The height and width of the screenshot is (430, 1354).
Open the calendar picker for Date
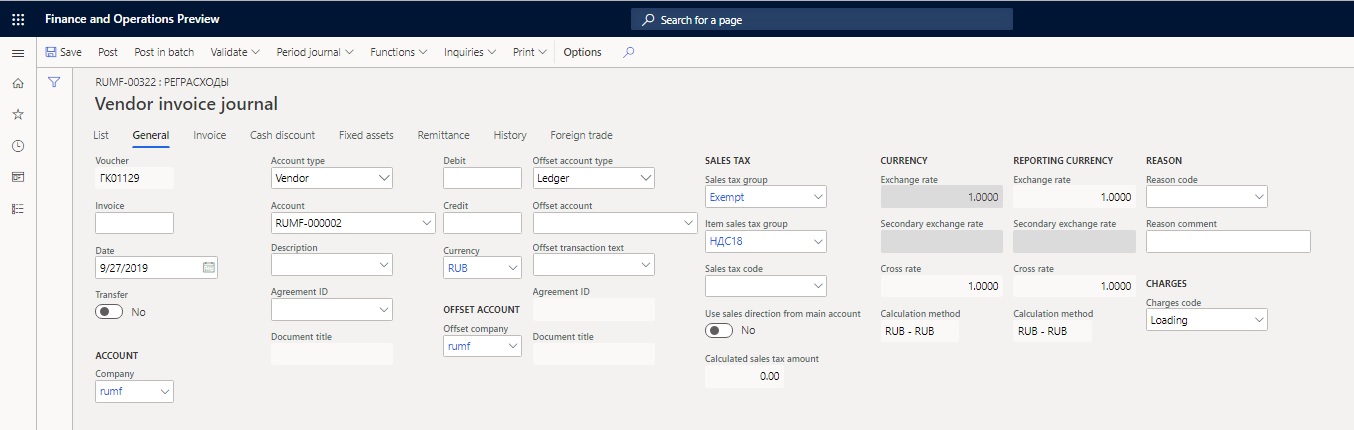point(208,268)
